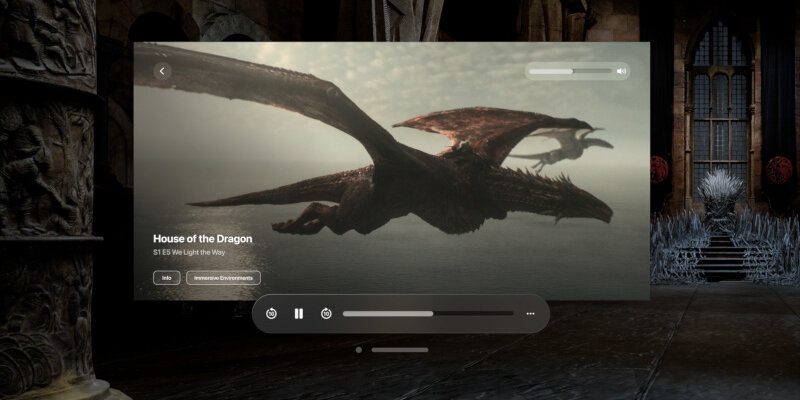Open the Info button
Screen dimensions: 800x400
pos(166,278)
